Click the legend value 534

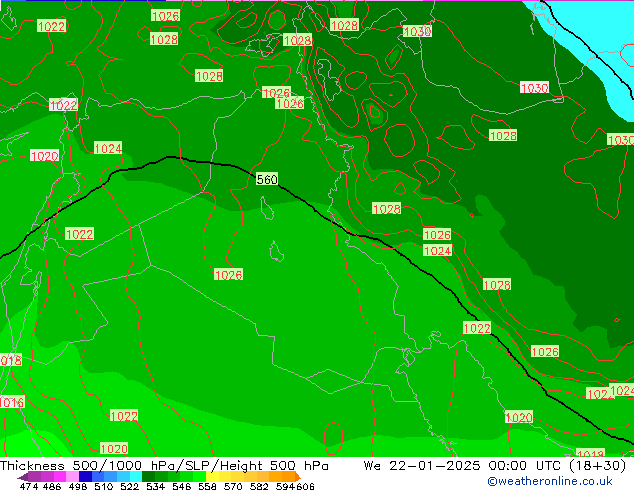(x=155, y=486)
